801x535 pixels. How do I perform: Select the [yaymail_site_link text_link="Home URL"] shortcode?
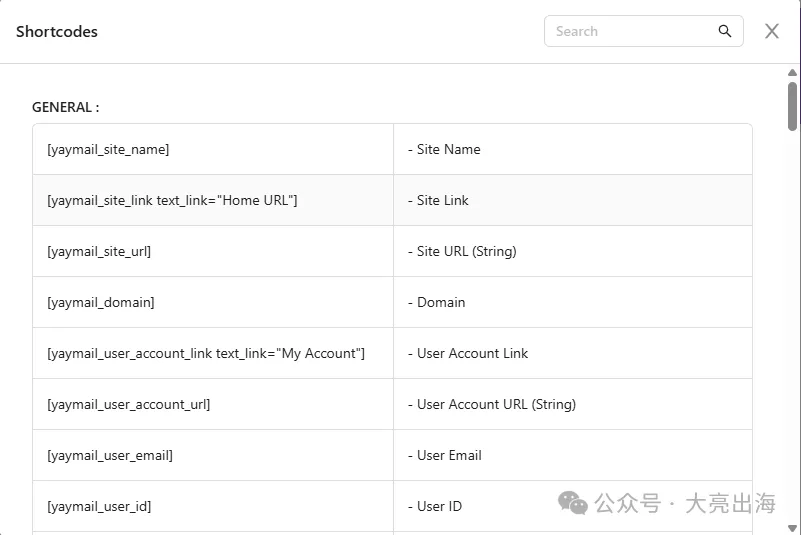[172, 200]
